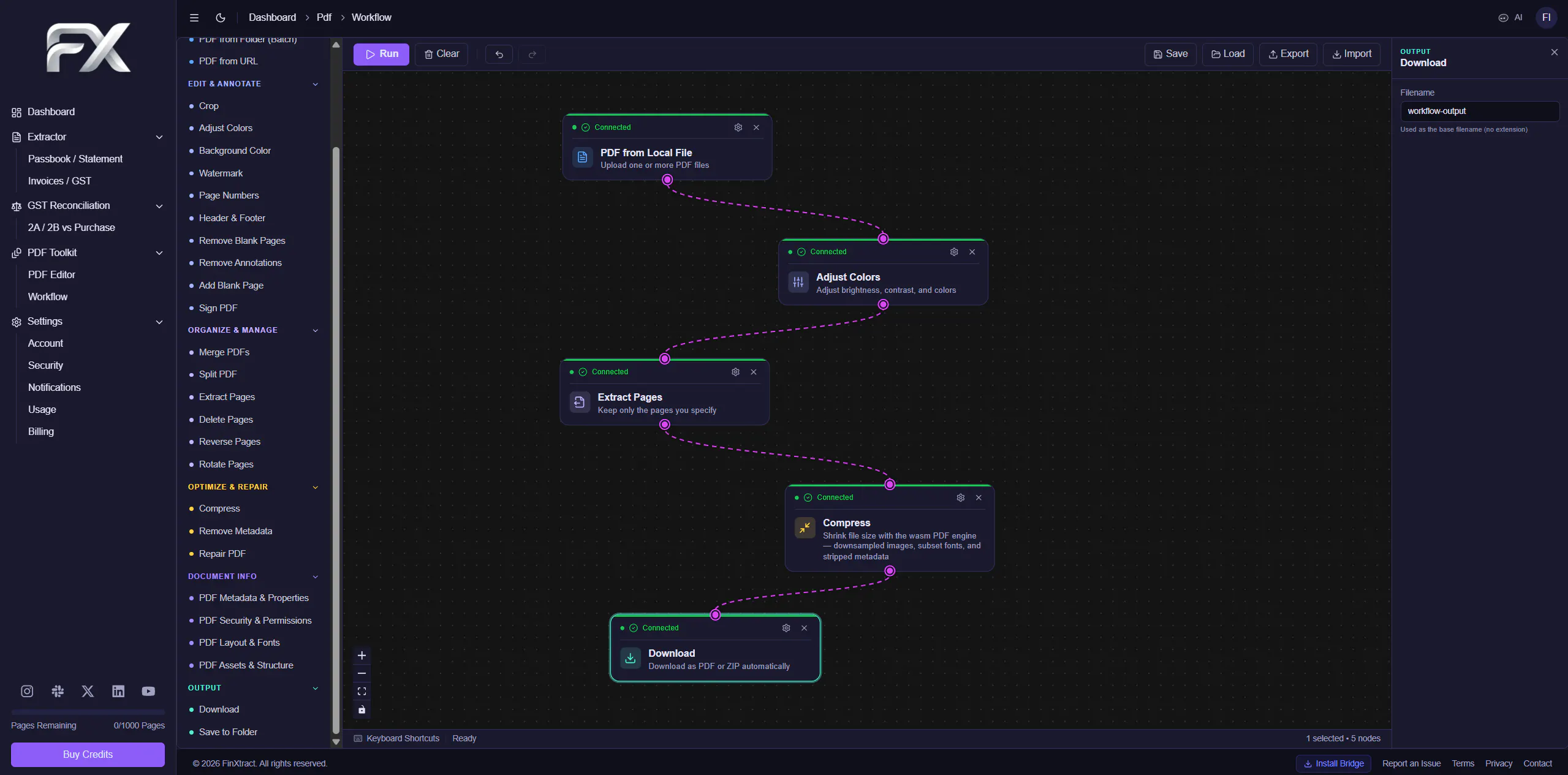Remove the Compress node

click(x=979, y=497)
